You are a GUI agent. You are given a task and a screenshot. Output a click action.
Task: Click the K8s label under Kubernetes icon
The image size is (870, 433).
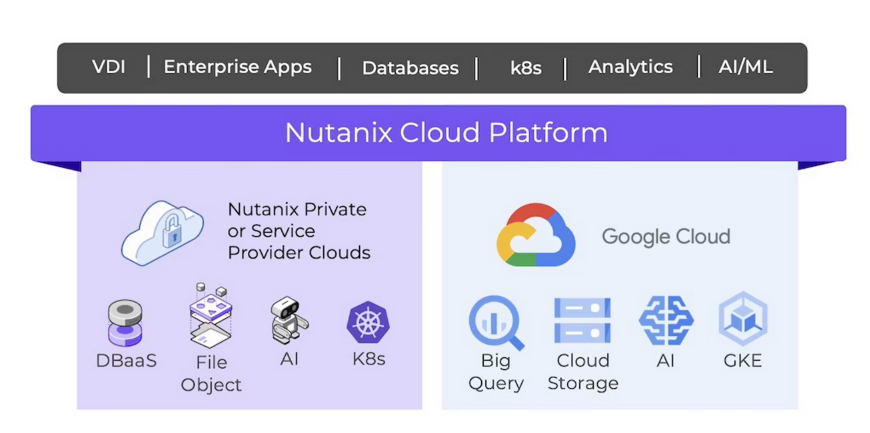(x=368, y=359)
